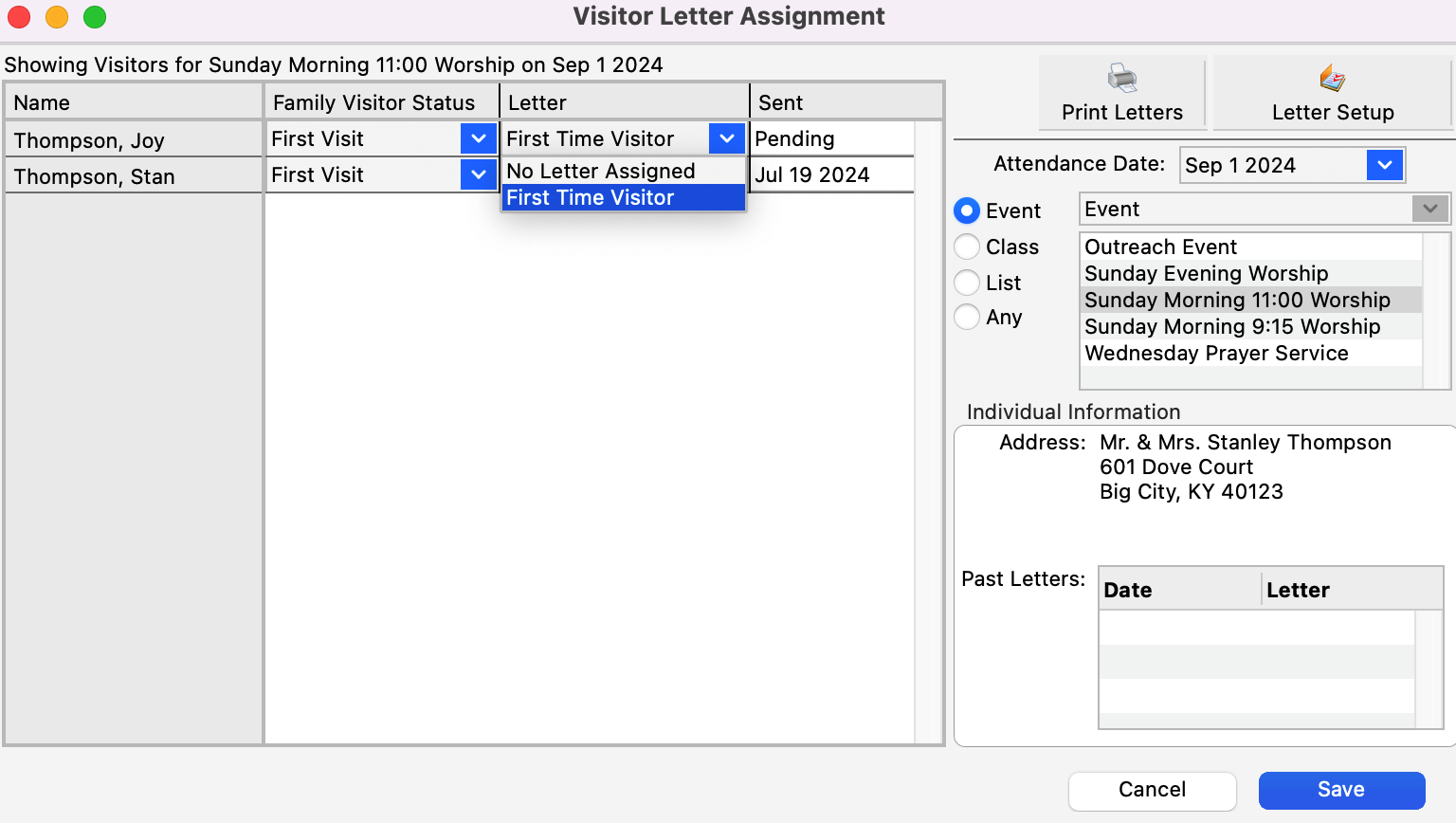Screen dimensions: 1456x823
Task: Click the Save button
Action: pyautogui.click(x=1341, y=790)
